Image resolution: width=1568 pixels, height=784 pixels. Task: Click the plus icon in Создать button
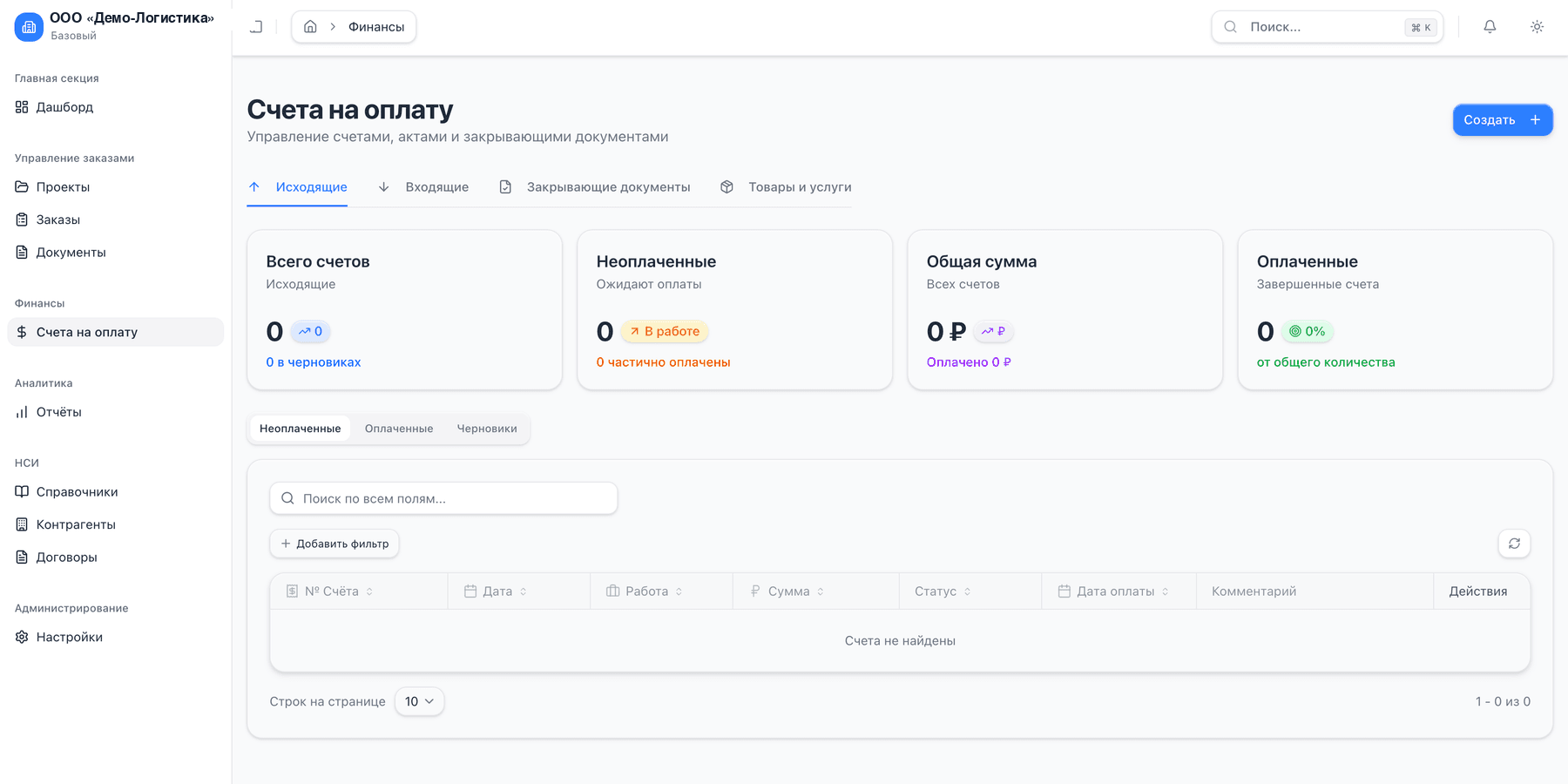pyautogui.click(x=1535, y=120)
